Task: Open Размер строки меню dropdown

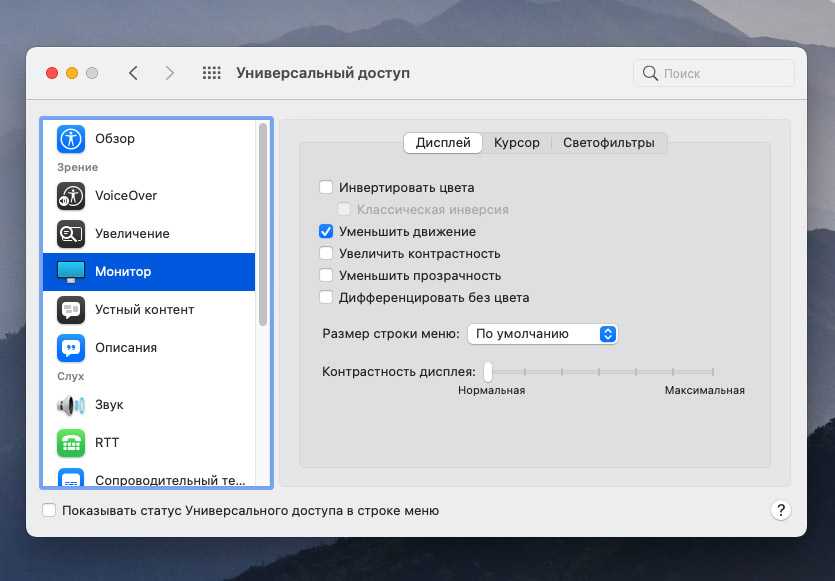Action: [x=542, y=334]
